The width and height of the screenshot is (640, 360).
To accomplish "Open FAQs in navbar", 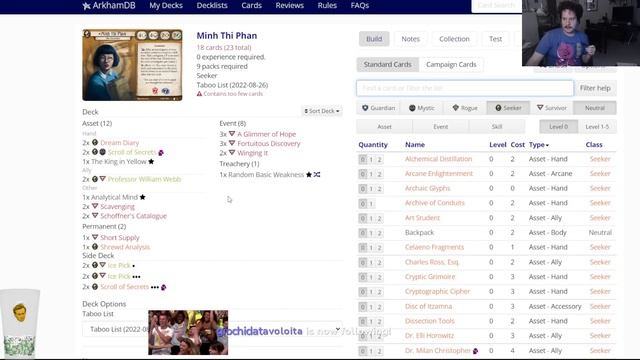I will pyautogui.click(x=360, y=5).
